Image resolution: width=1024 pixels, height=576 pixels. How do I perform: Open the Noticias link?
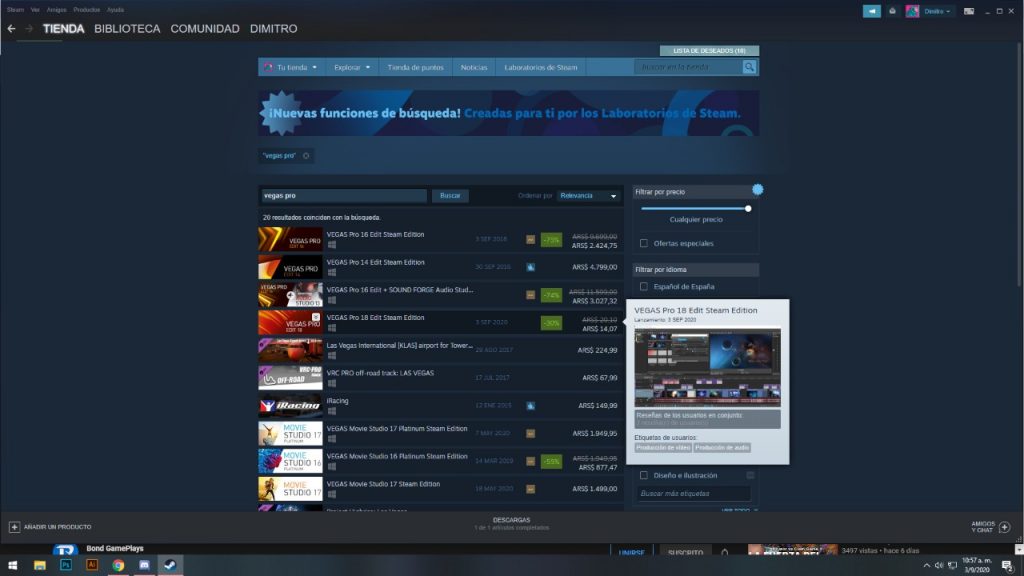tap(473, 67)
